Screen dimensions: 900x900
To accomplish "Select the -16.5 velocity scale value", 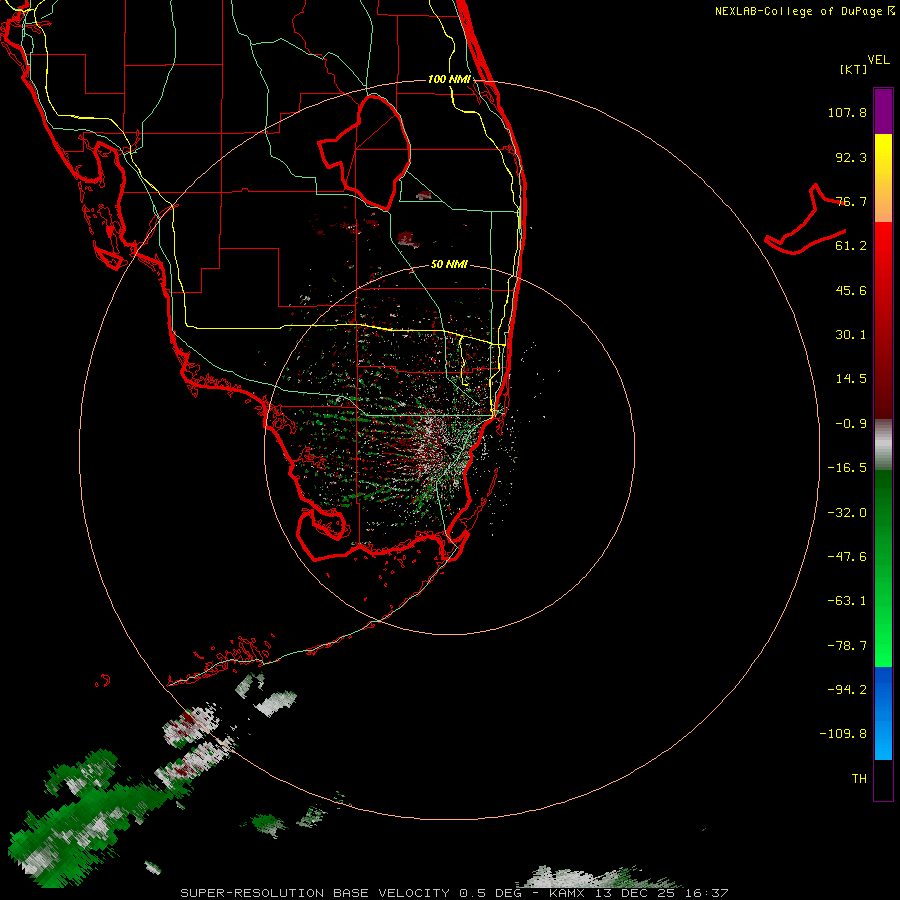I will click(x=847, y=468).
